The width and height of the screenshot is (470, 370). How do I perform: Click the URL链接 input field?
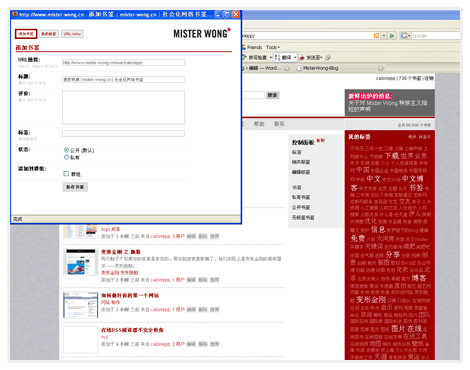123,62
